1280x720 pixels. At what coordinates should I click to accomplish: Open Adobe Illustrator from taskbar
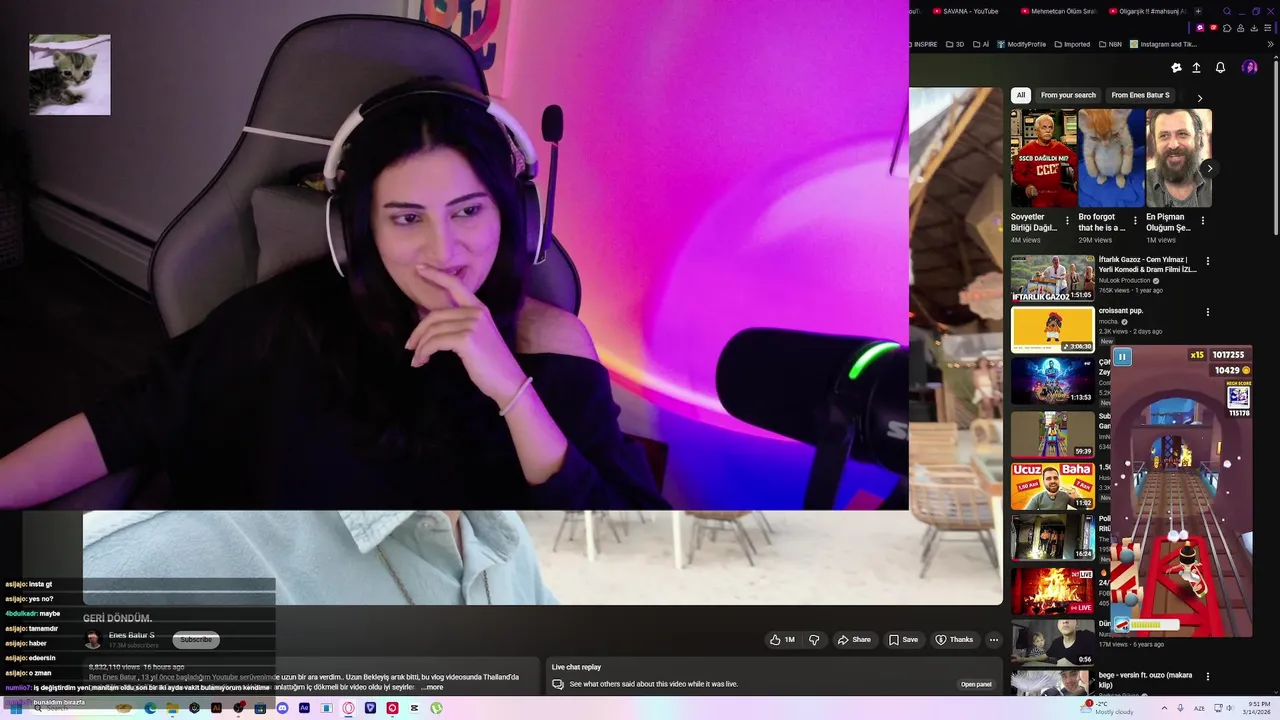point(216,708)
